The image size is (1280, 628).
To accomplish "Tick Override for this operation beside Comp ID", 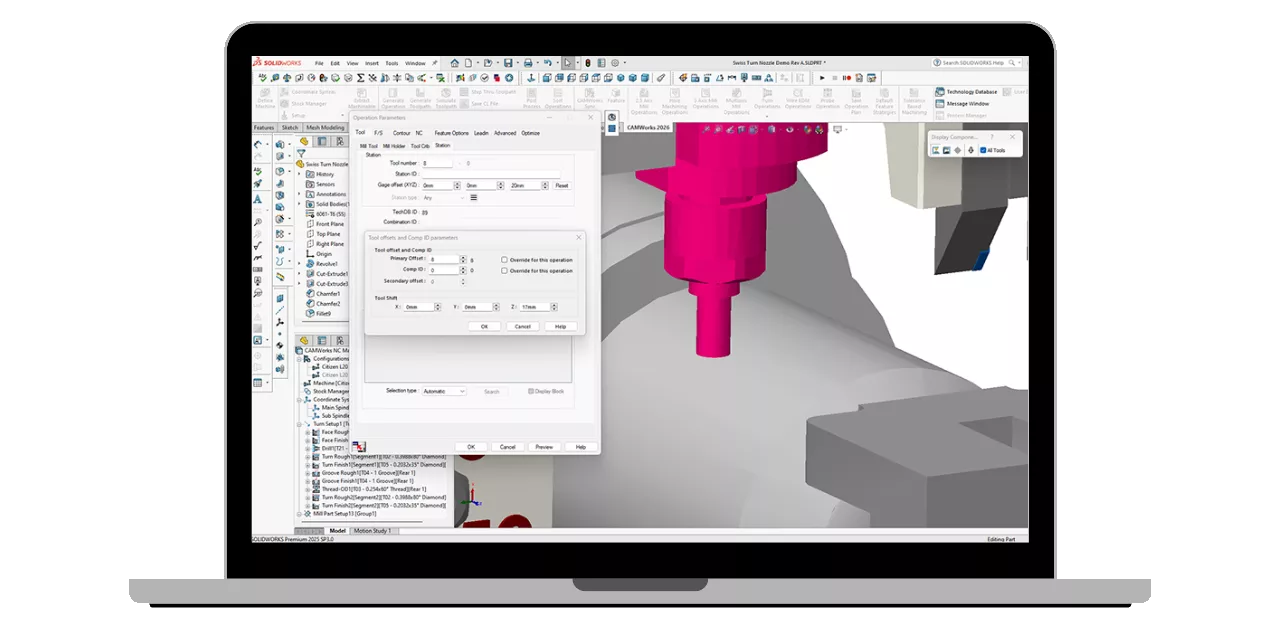I will (504, 271).
